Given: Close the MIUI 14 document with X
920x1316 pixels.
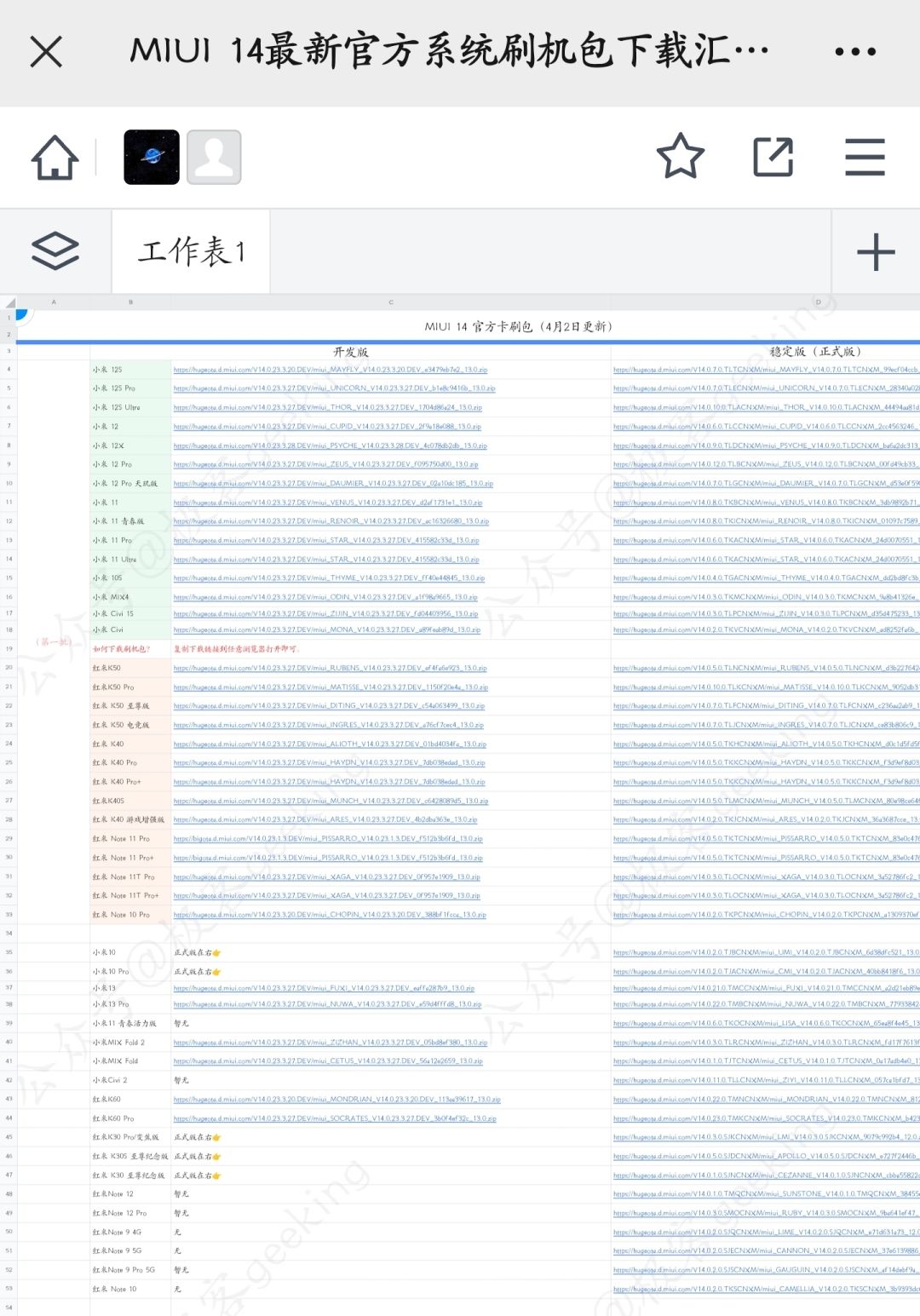Looking at the screenshot, I should pyautogui.click(x=44, y=50).
